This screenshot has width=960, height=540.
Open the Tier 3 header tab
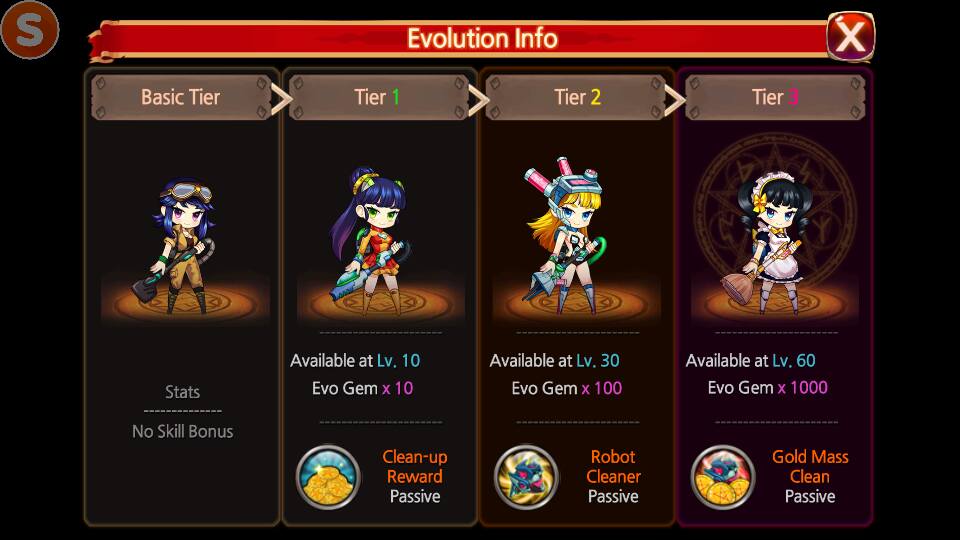coord(775,97)
